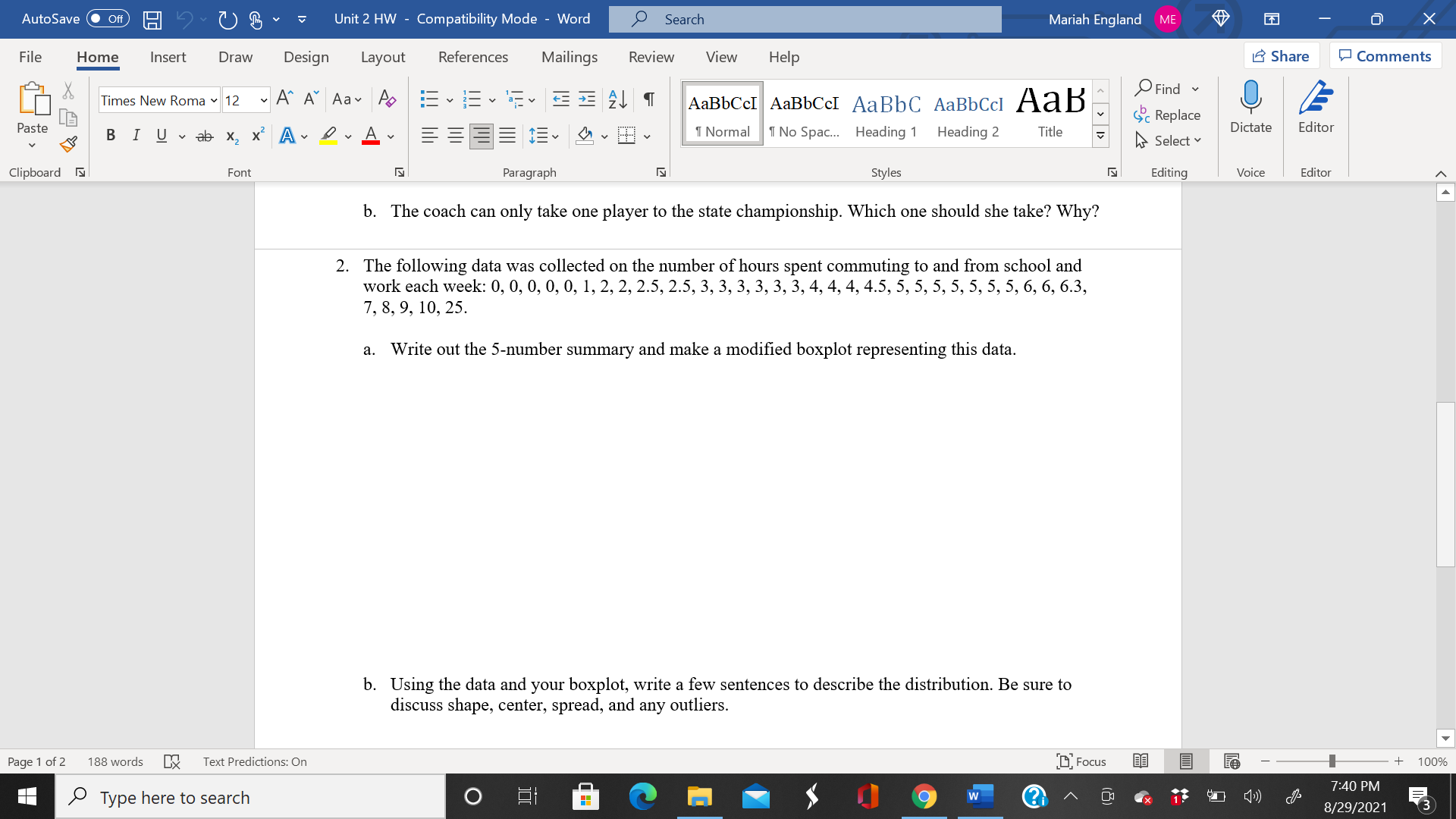The image size is (1456, 819).
Task: Toggle italic formatting
Action: click(x=136, y=135)
